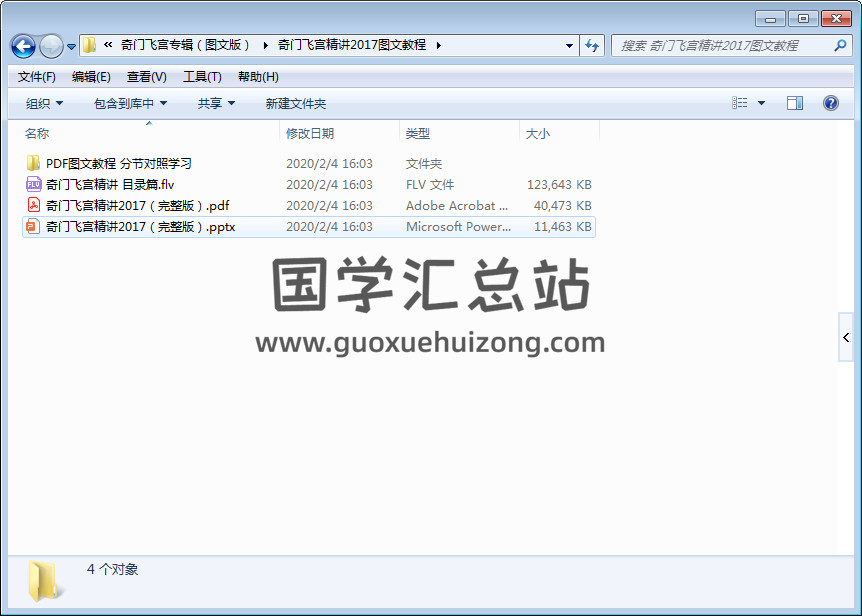Click 4 个对象 status text

[x=113, y=569]
